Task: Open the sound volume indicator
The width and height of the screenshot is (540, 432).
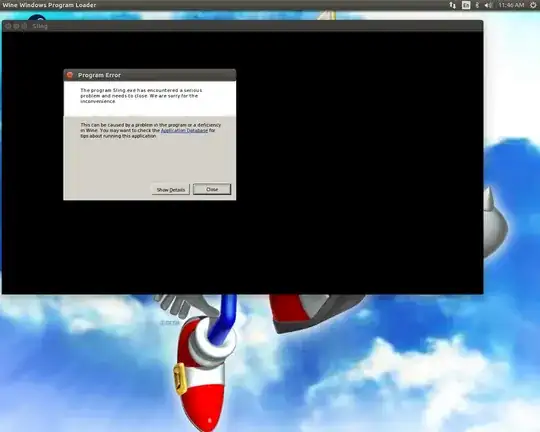Action: coord(488,5)
